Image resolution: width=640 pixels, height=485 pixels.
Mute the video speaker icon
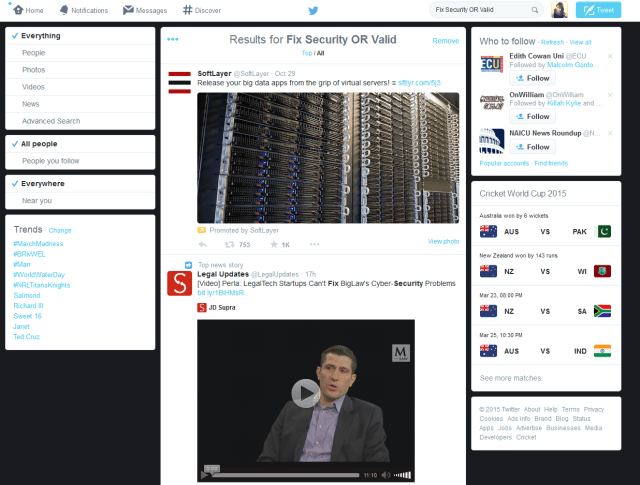(386, 475)
